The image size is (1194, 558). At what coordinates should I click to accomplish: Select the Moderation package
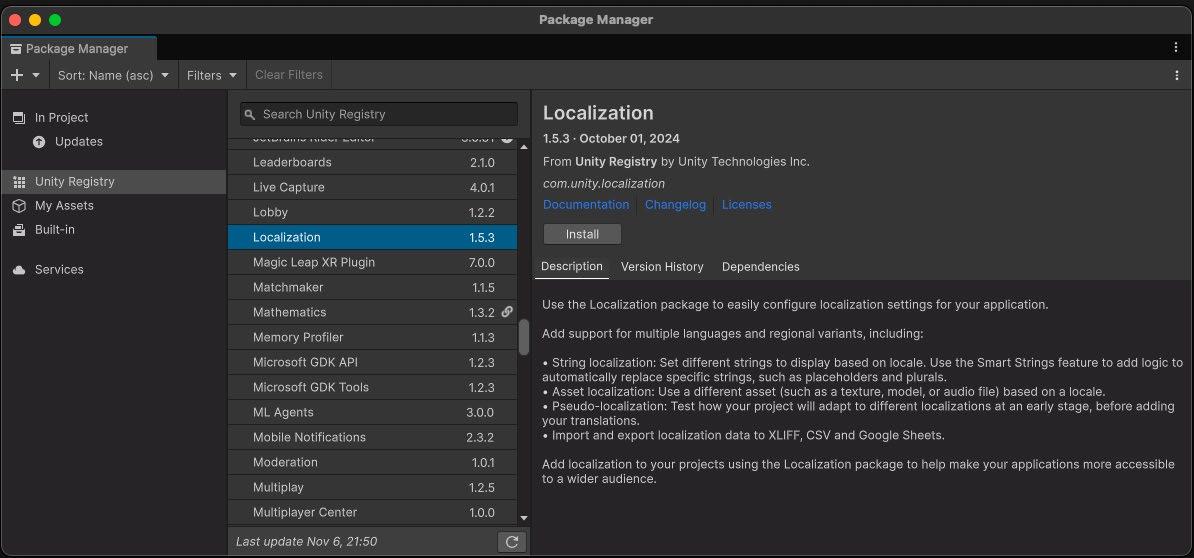tap(372, 462)
